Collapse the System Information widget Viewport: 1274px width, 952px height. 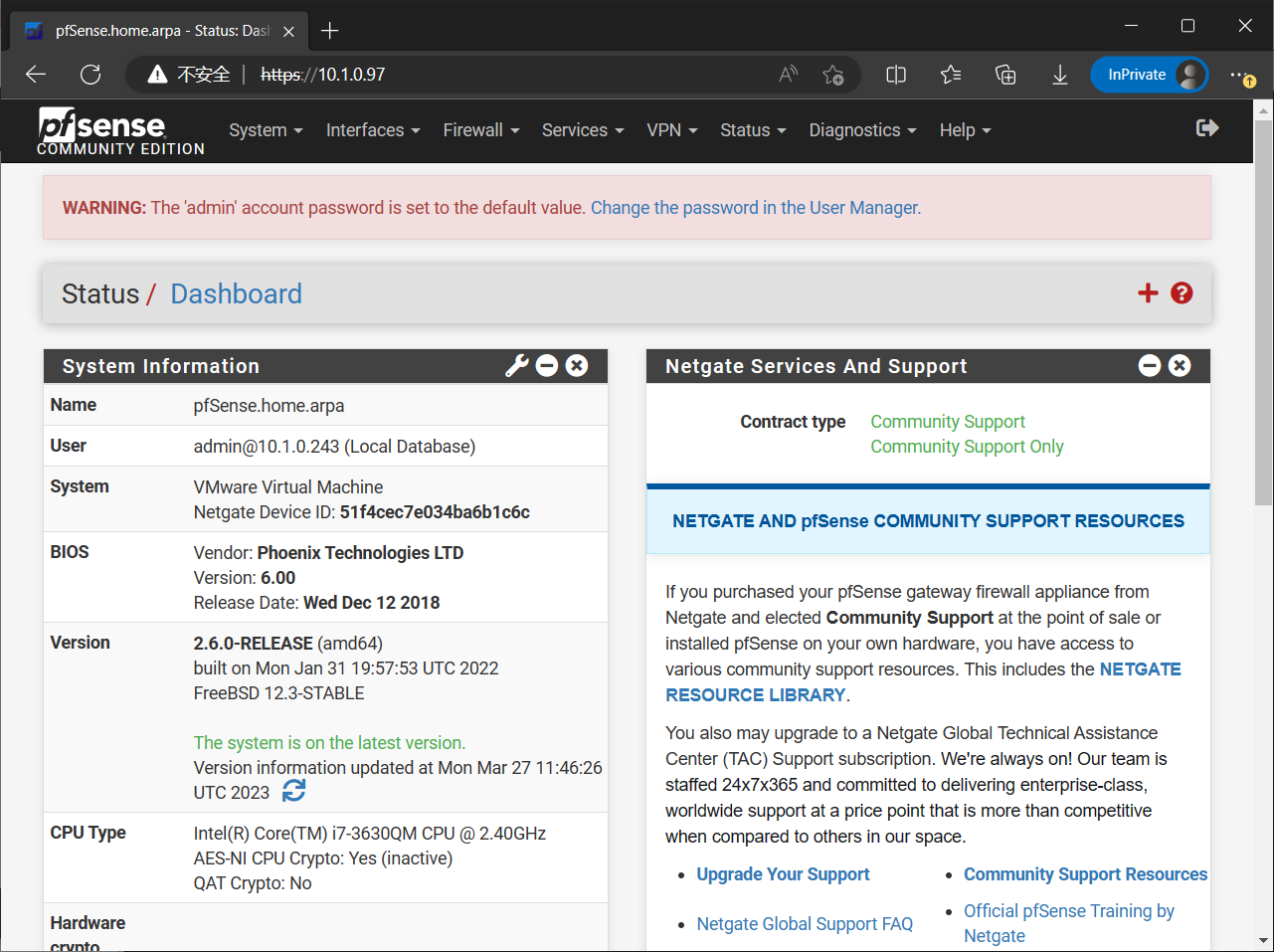pyautogui.click(x=547, y=366)
